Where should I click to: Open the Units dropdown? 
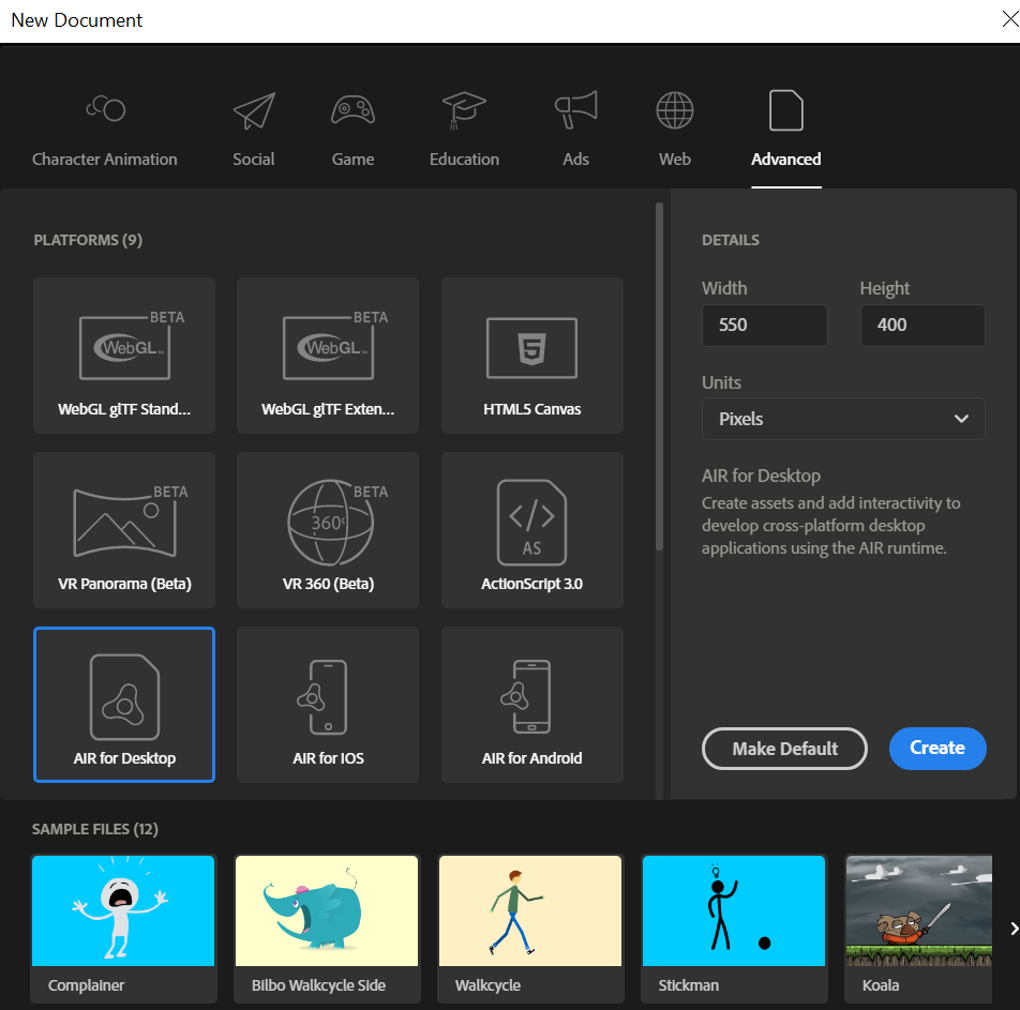(842, 418)
